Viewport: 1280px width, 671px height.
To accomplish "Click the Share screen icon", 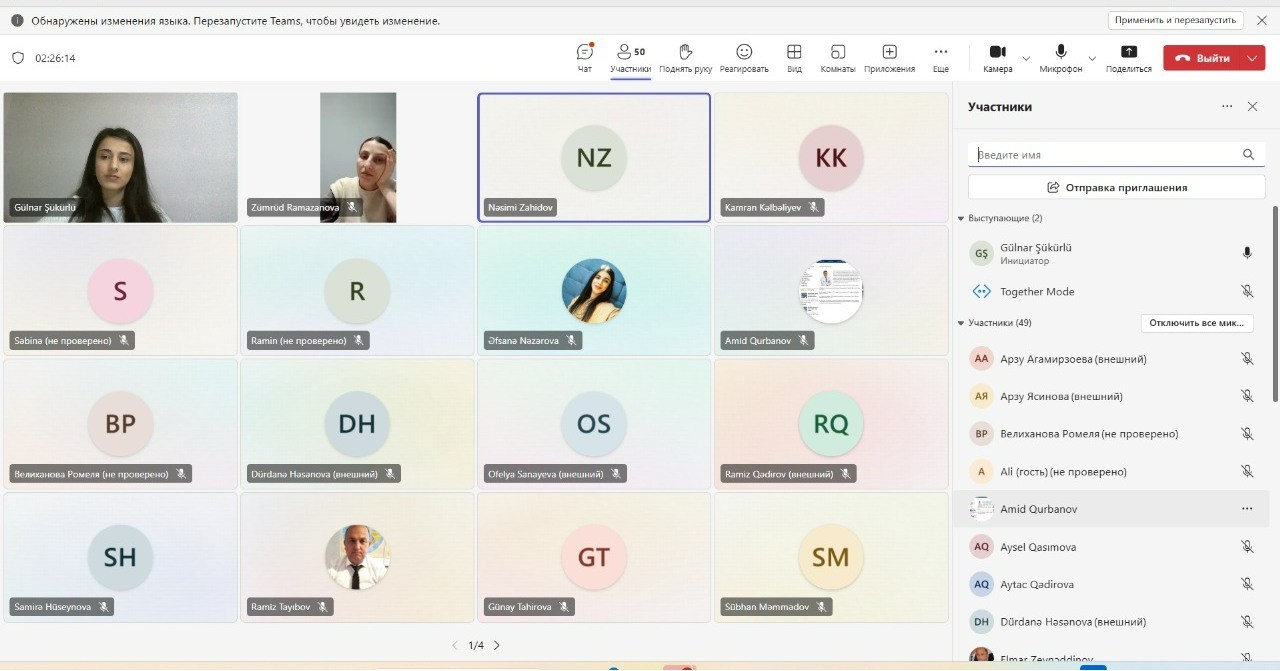I will tap(1128, 53).
